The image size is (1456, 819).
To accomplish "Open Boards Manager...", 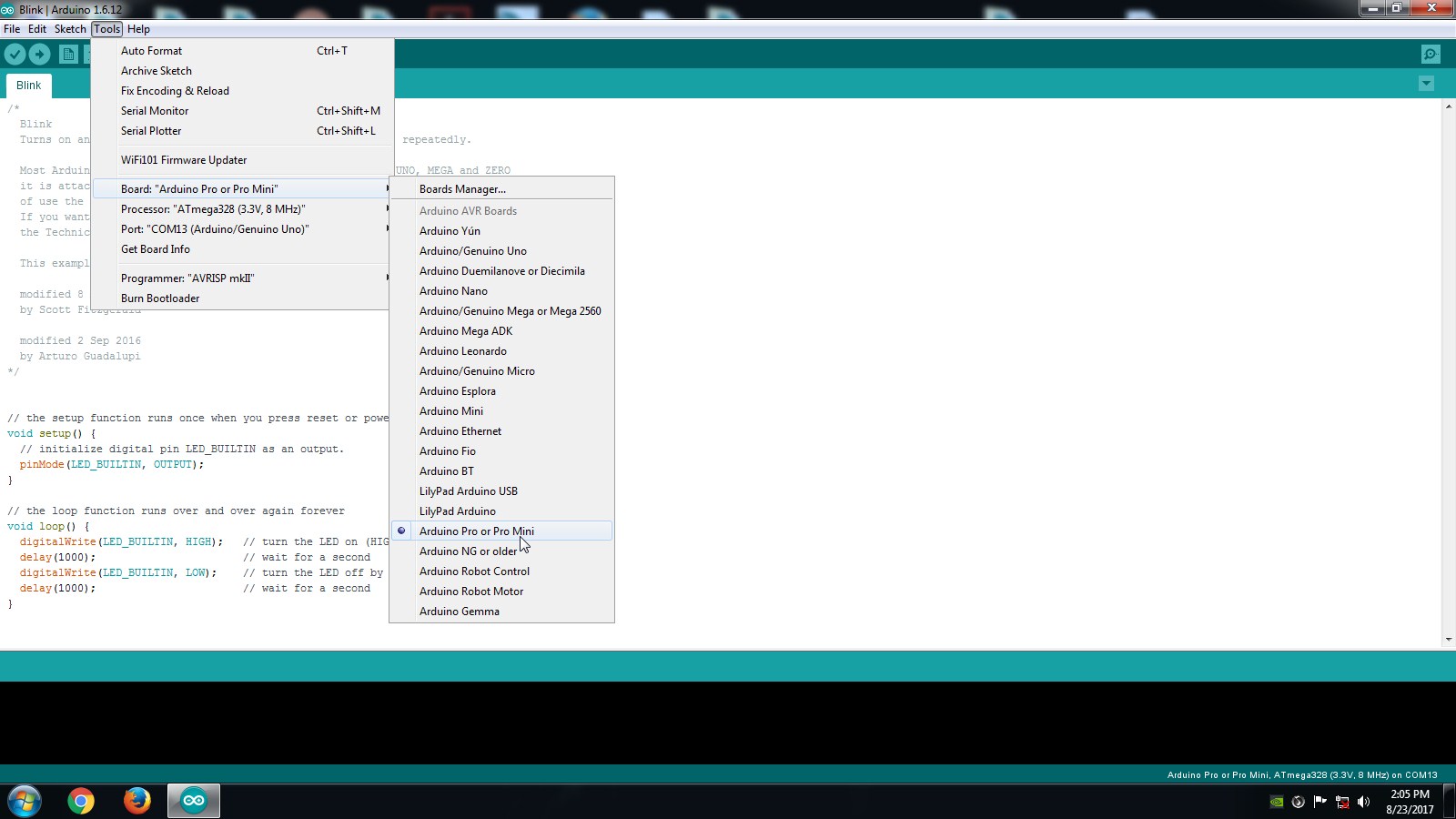I will 501,189.
